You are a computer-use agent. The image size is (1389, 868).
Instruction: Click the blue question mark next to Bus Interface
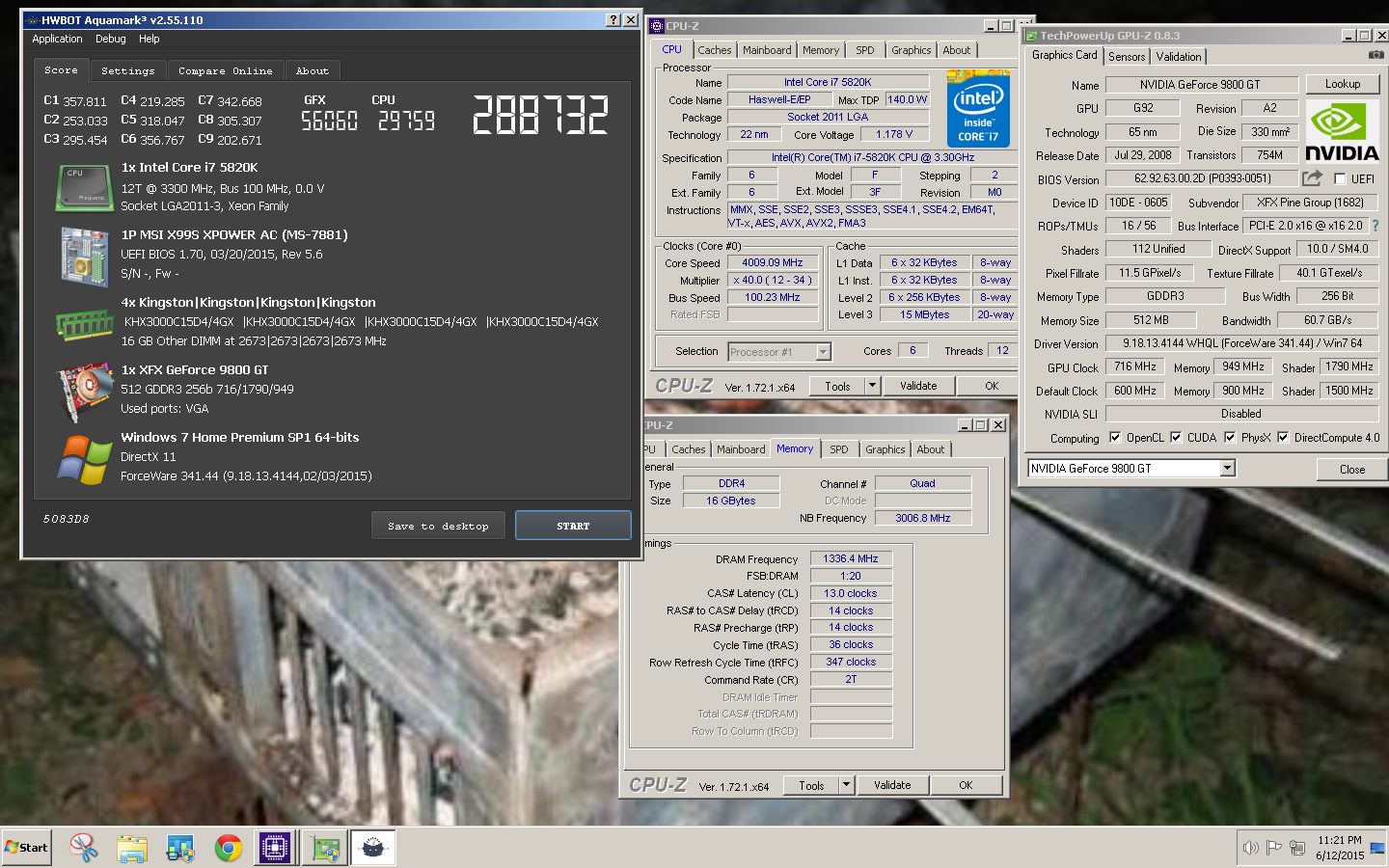[1375, 226]
